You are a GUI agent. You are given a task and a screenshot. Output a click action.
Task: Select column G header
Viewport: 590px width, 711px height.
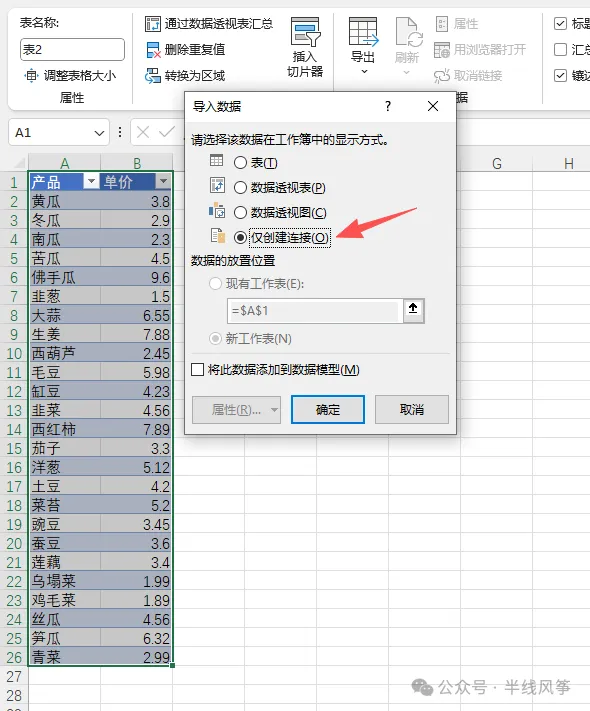497,163
